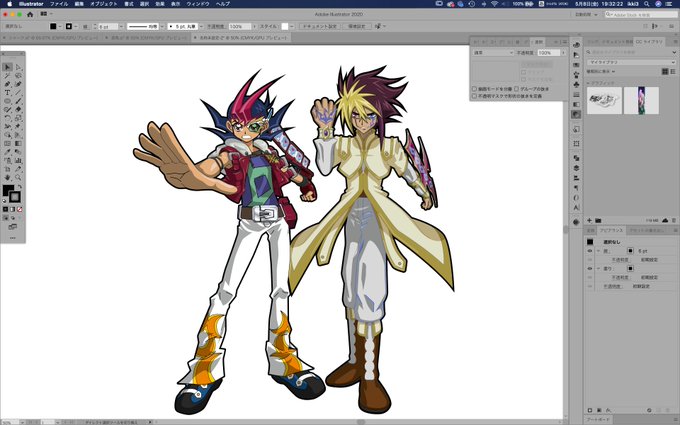Select the Artboard tool
Screen dimensions: 680x425
point(7,169)
